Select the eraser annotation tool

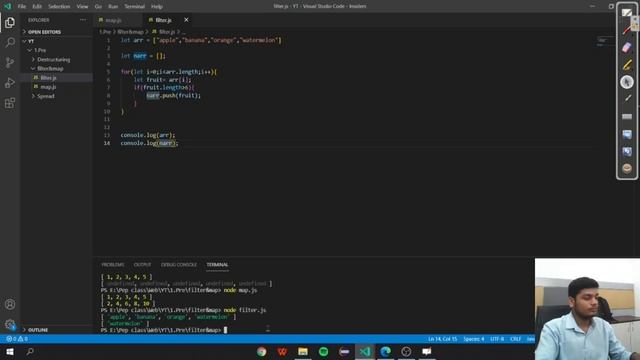627,47
